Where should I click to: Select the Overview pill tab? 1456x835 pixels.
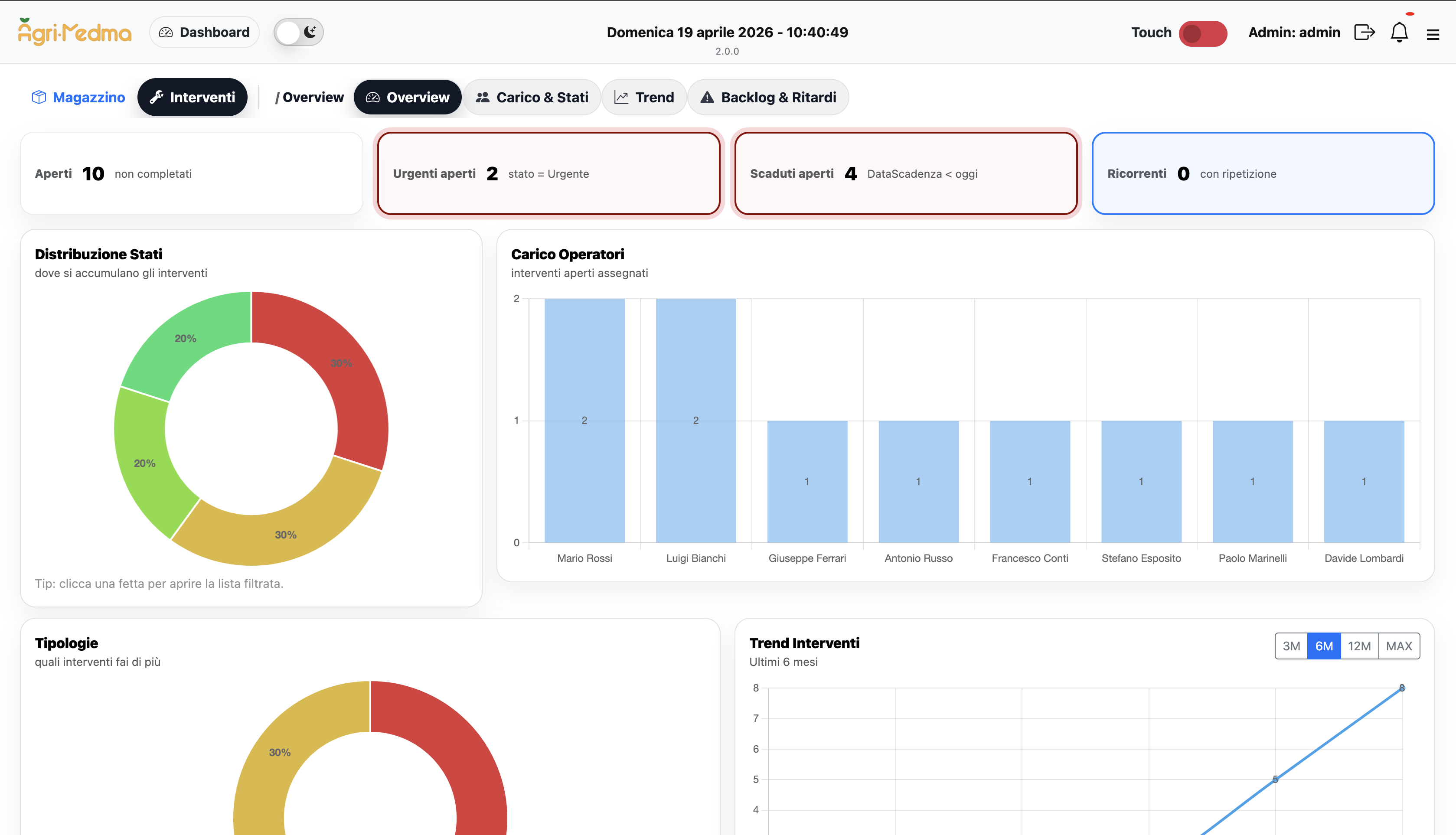pyautogui.click(x=408, y=98)
